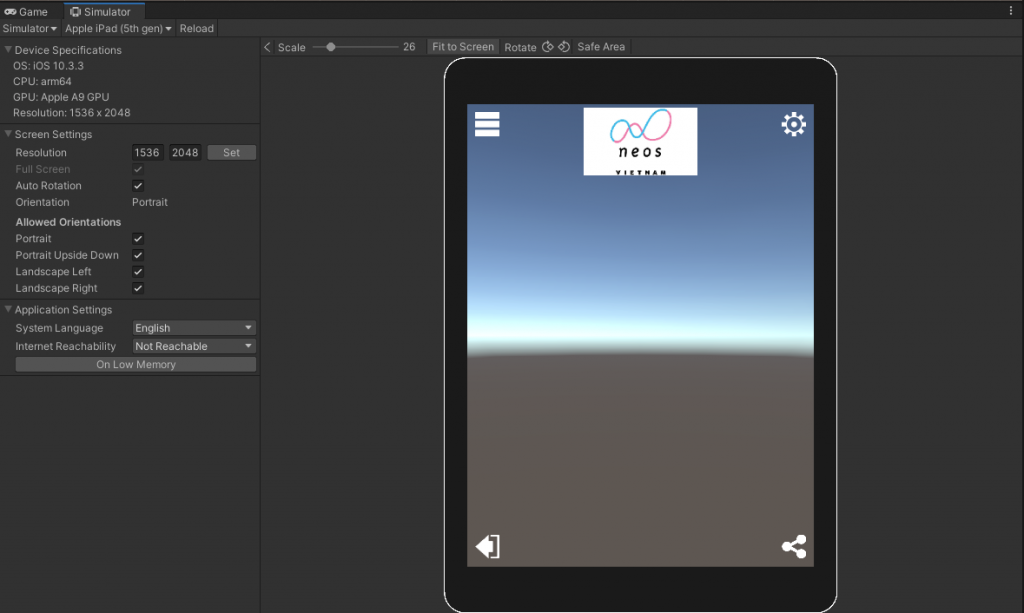The image size is (1024, 613).
Task: Click Fit to Screen
Action: 462,46
